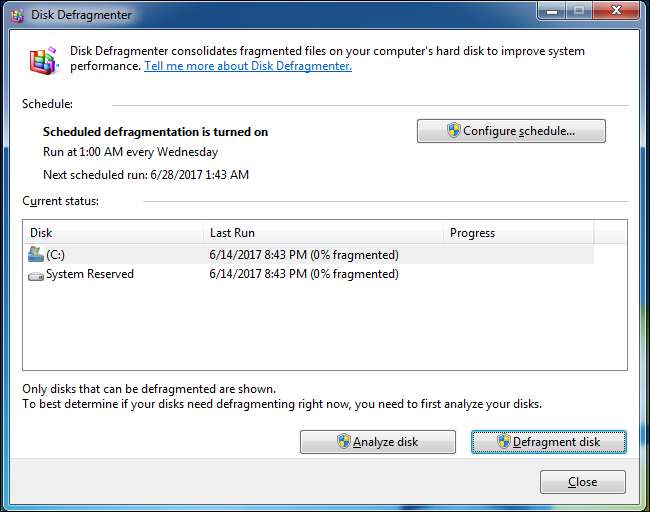
Task: Sort by the Last Run column header
Action: point(323,233)
